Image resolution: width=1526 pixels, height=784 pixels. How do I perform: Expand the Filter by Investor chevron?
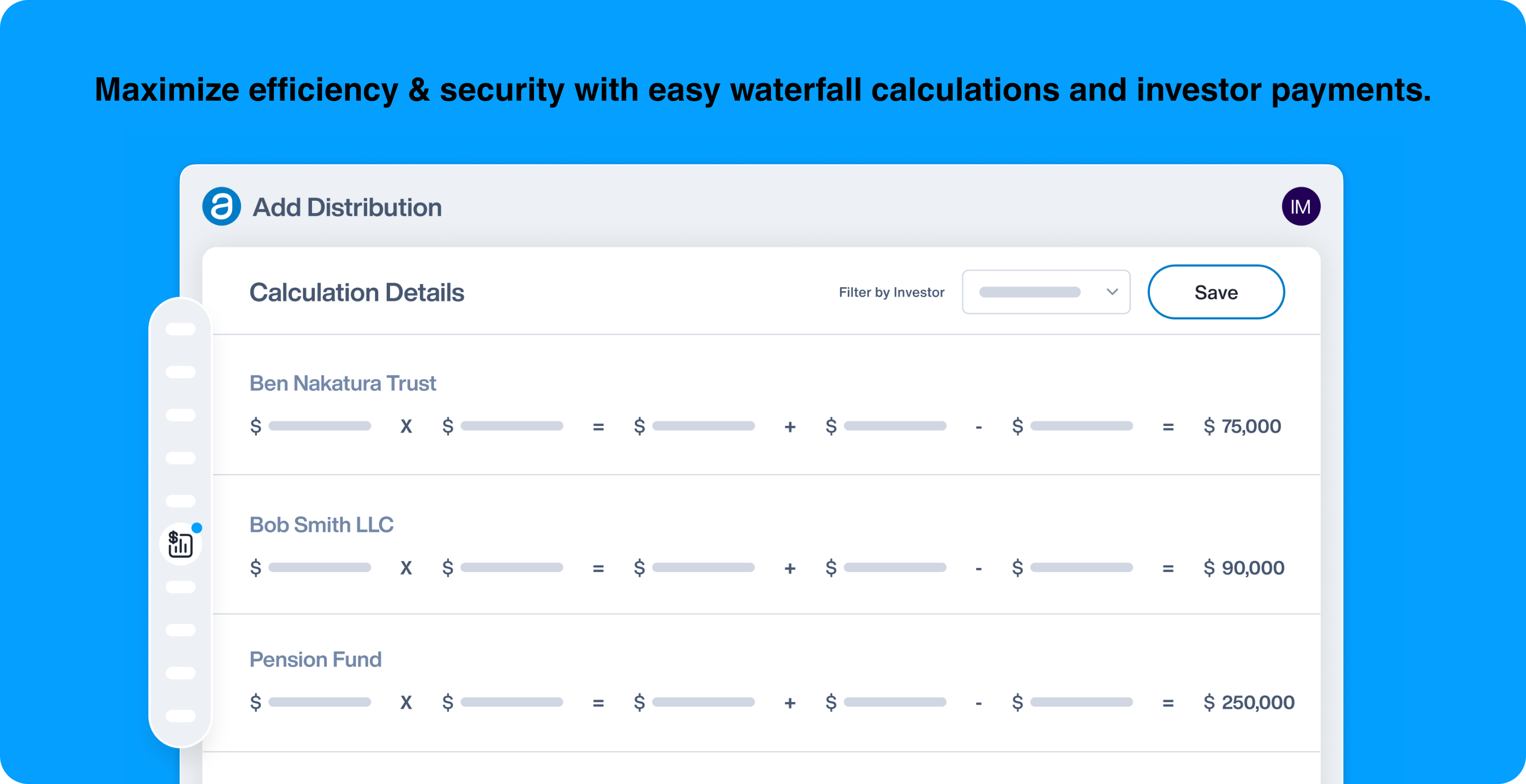1112,292
